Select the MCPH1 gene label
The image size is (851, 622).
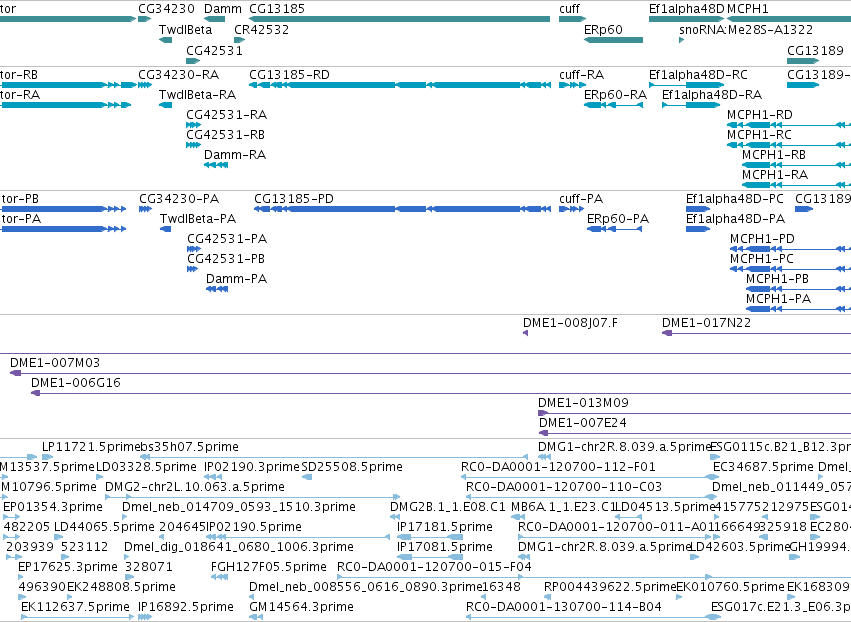(747, 9)
